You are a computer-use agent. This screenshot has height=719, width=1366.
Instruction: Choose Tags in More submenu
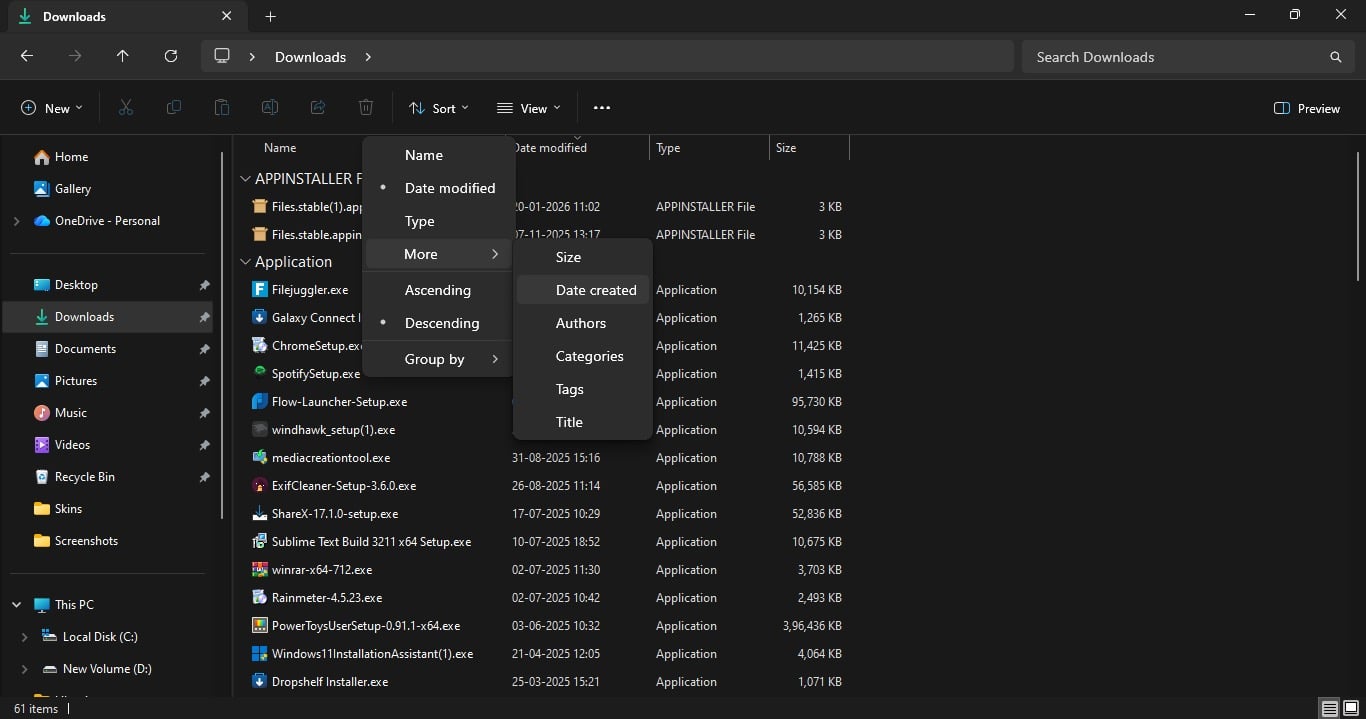pos(583,389)
